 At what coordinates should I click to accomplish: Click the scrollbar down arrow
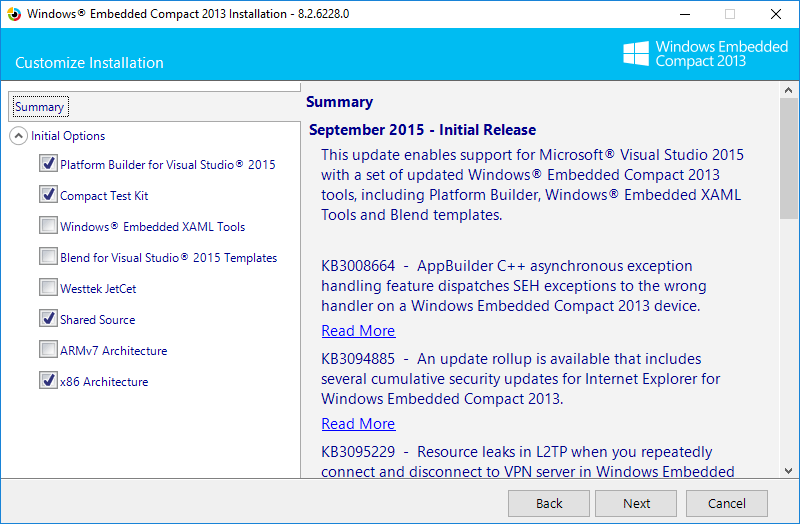(x=789, y=470)
